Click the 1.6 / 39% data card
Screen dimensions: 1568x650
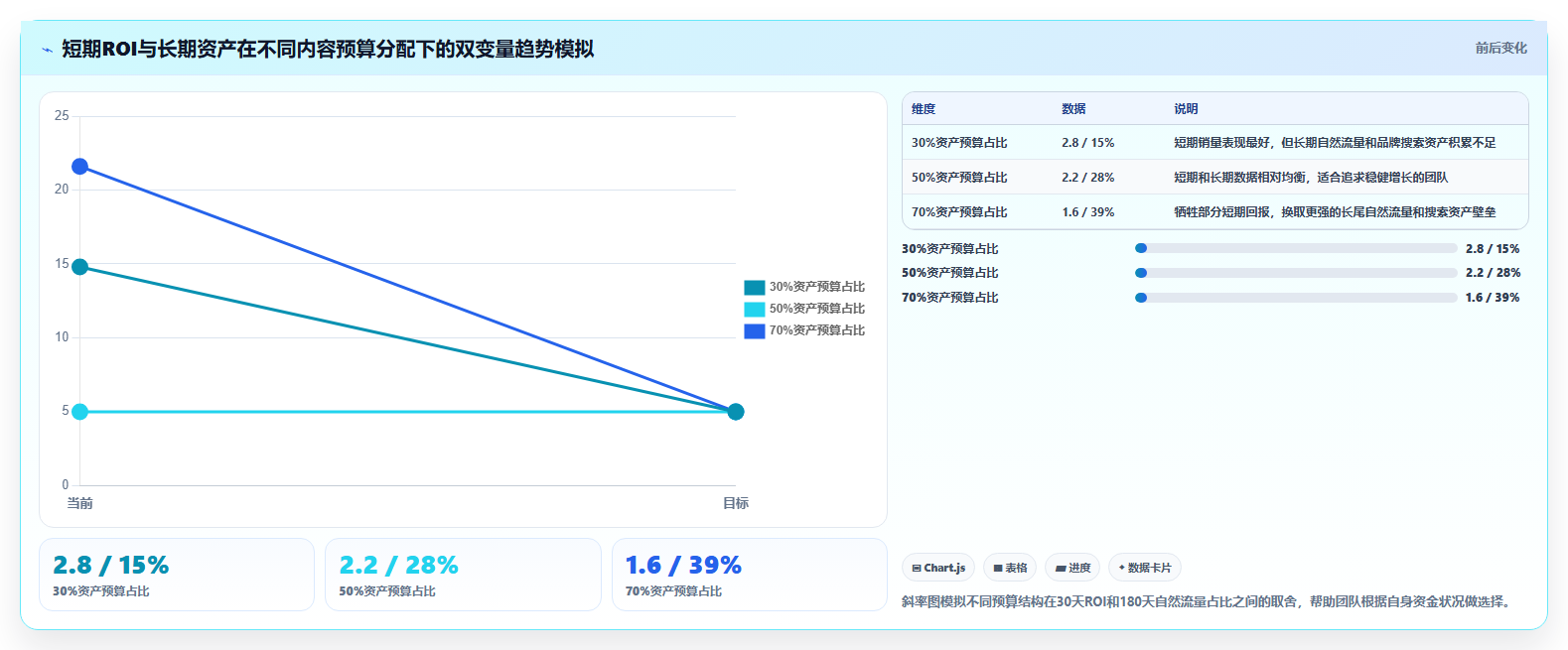pyautogui.click(x=750, y=575)
